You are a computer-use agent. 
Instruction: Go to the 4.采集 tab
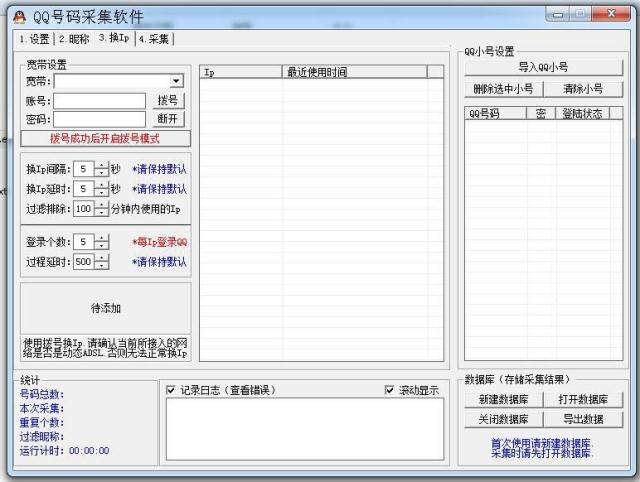154,39
